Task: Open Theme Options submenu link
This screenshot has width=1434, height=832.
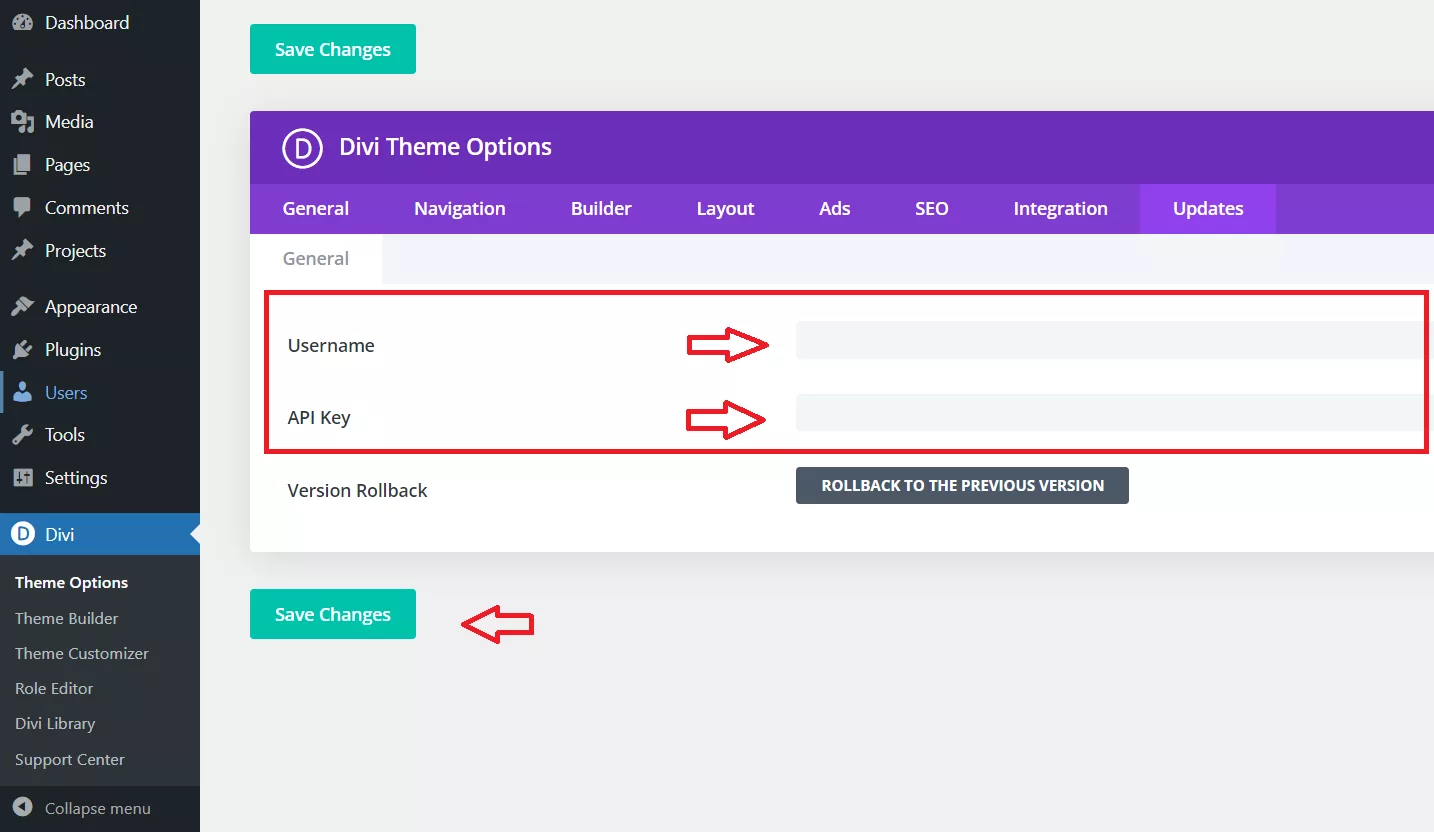Action: (71, 583)
